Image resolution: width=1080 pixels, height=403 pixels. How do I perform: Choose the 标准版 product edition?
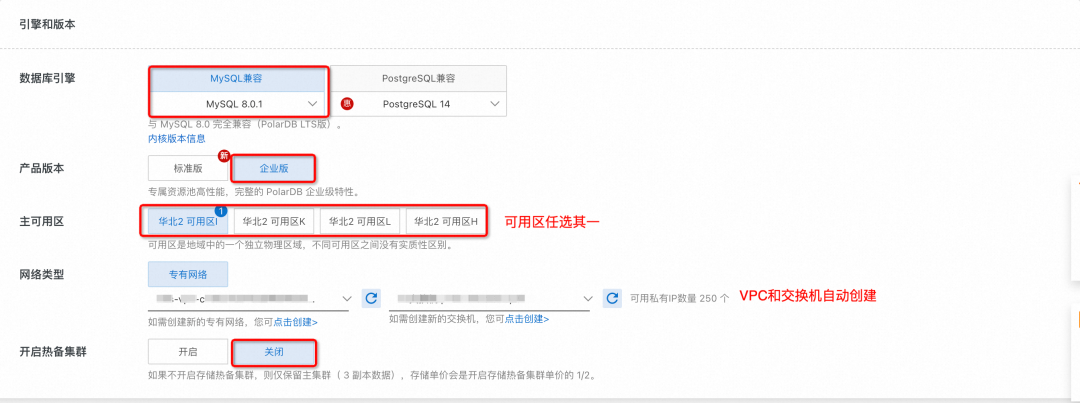[x=188, y=168]
